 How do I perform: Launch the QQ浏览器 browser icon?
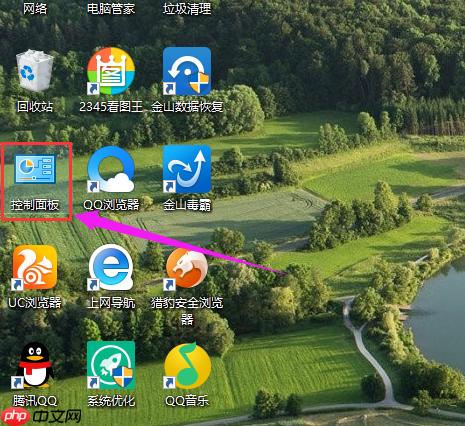tap(111, 169)
